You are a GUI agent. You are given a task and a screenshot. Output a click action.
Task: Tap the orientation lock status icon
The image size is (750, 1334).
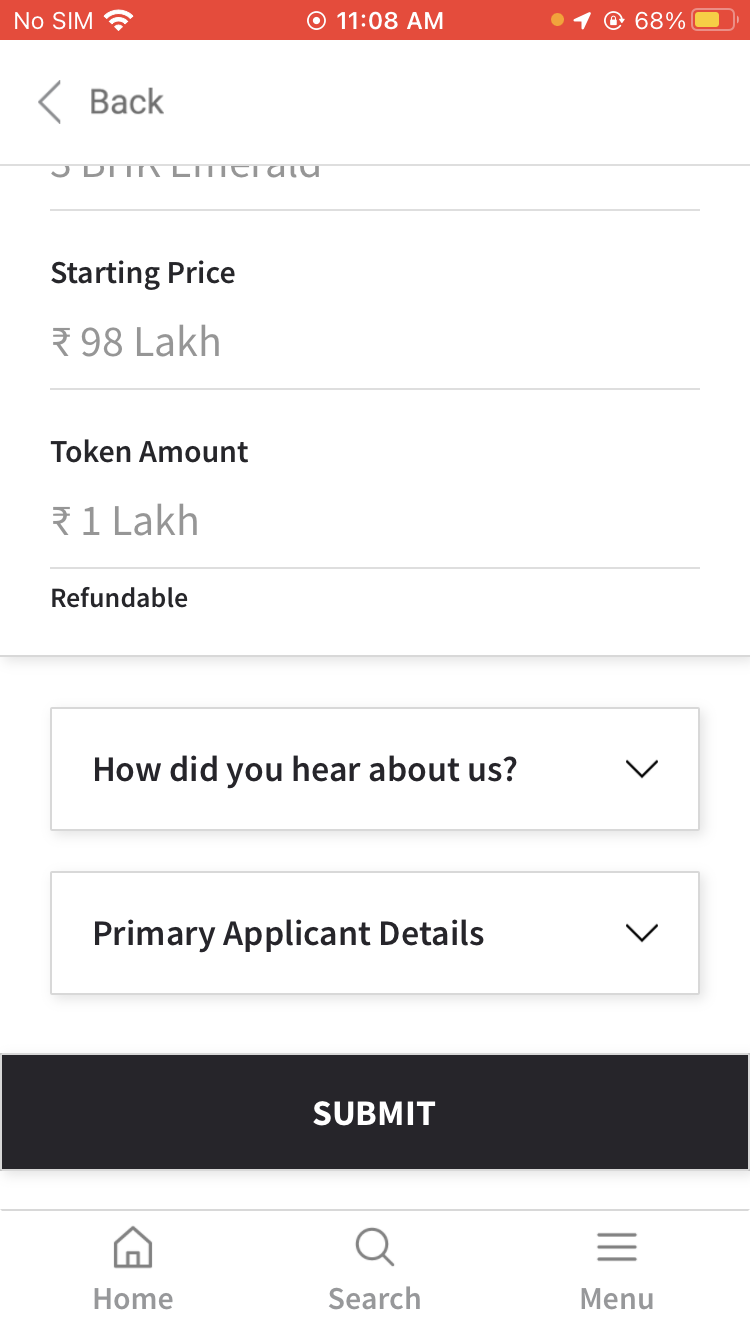pos(614,20)
